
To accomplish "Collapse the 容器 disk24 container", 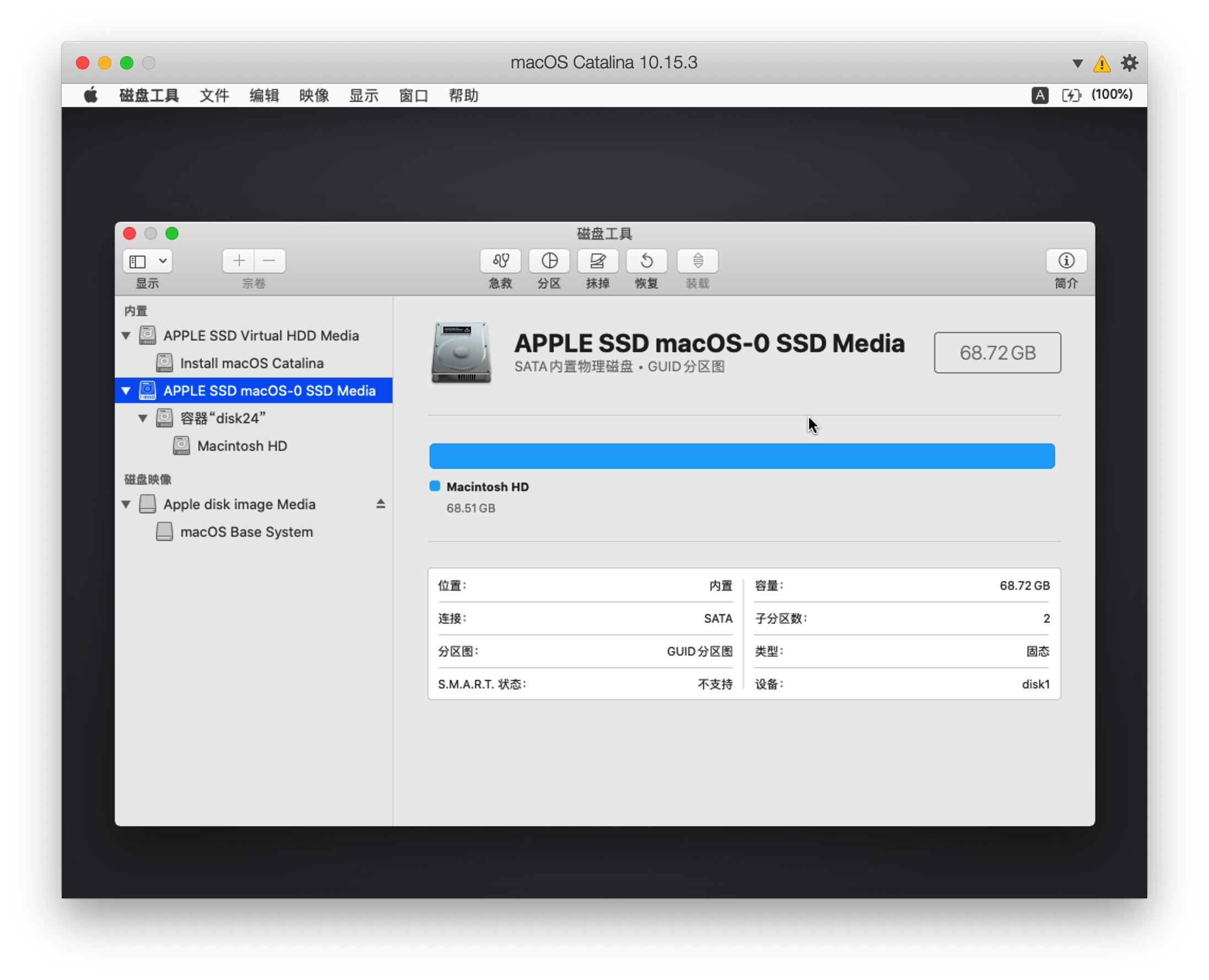I will pyautogui.click(x=143, y=418).
